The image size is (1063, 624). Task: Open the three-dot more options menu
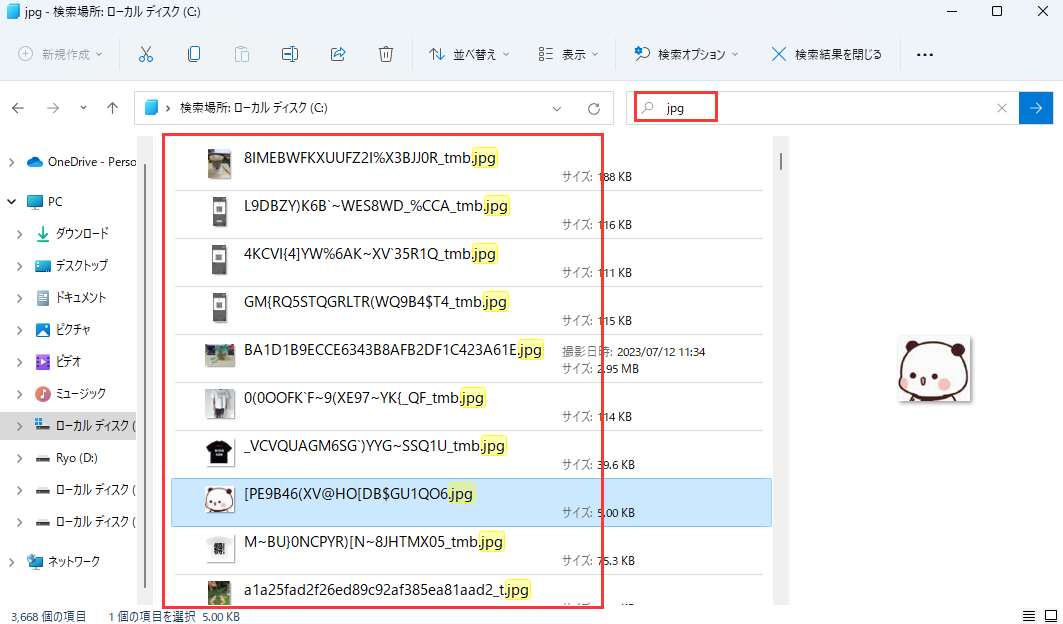[925, 54]
